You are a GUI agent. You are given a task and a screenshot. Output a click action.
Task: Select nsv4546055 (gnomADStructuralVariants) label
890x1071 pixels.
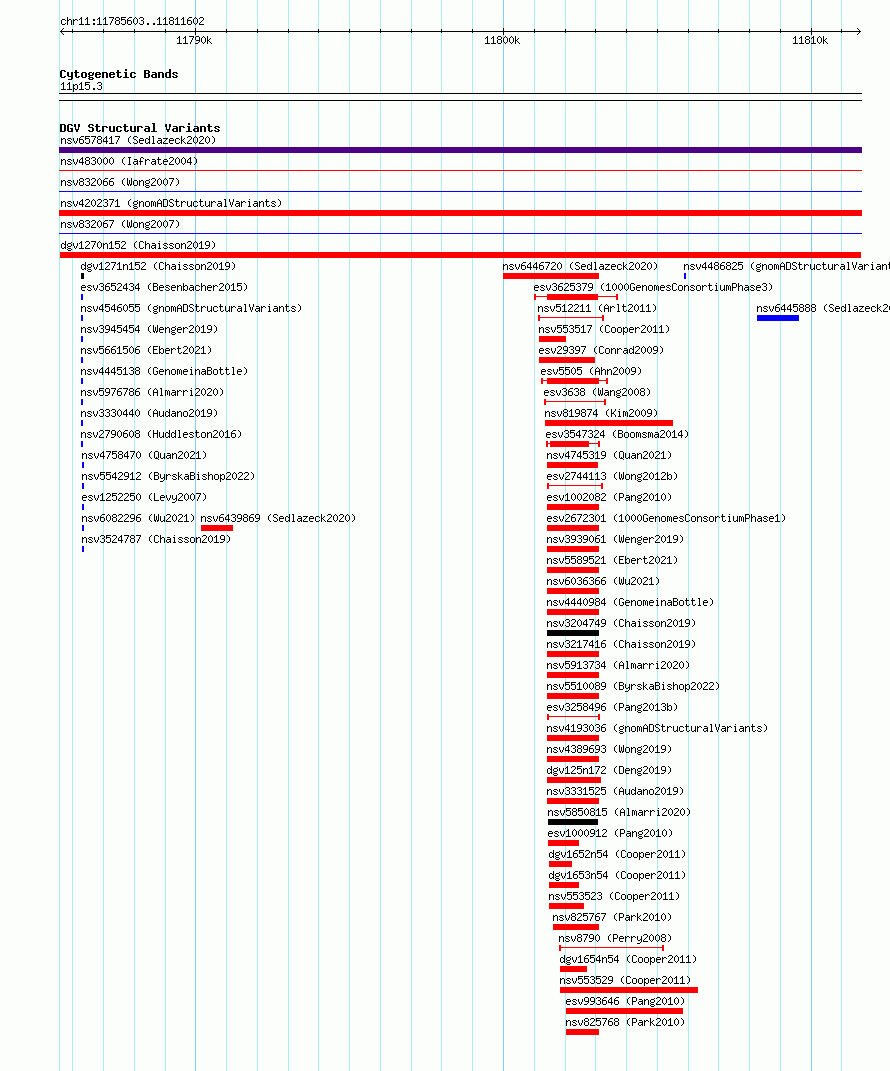tap(191, 308)
